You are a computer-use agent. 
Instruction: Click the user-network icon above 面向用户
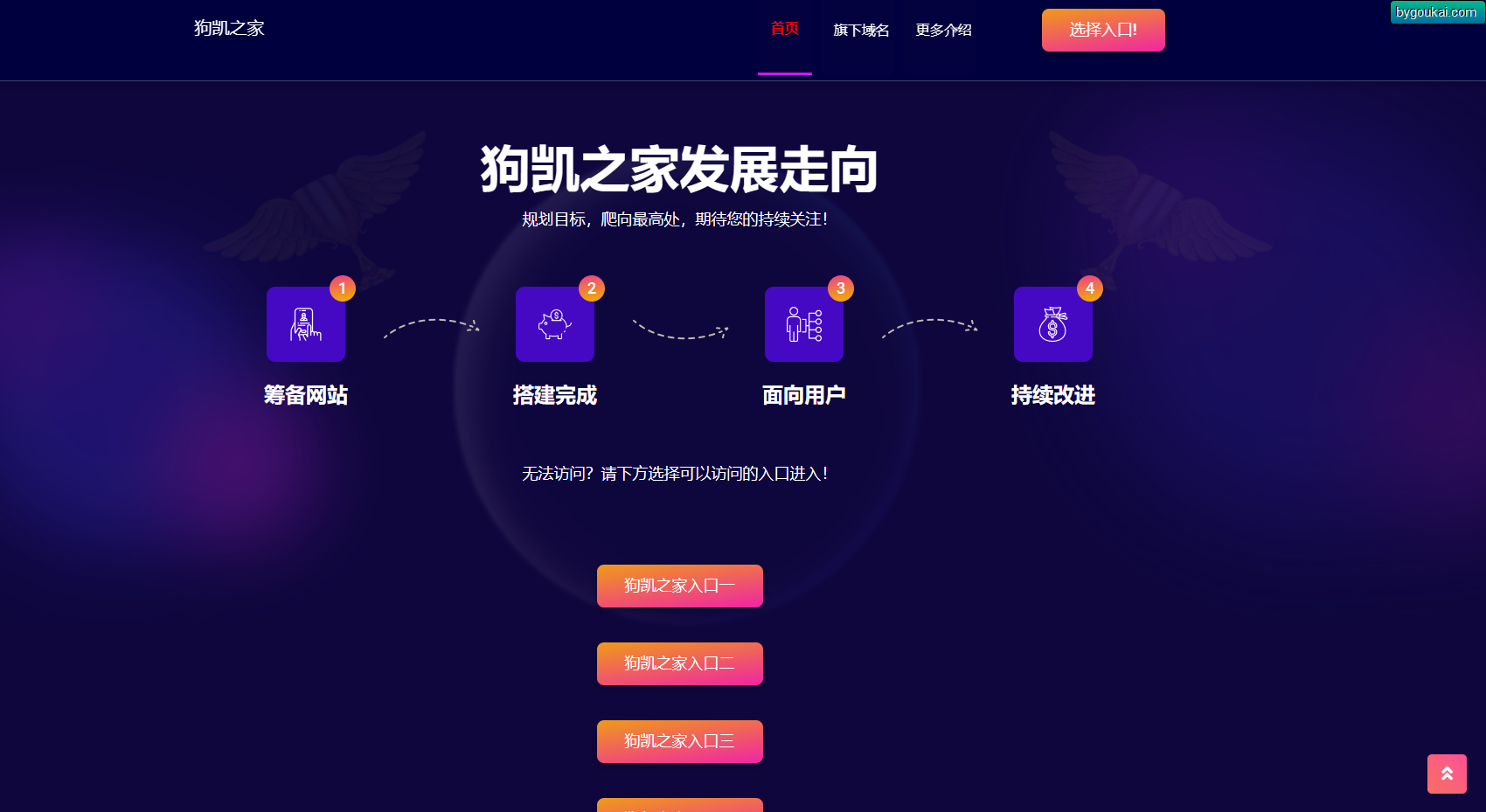coord(804,324)
